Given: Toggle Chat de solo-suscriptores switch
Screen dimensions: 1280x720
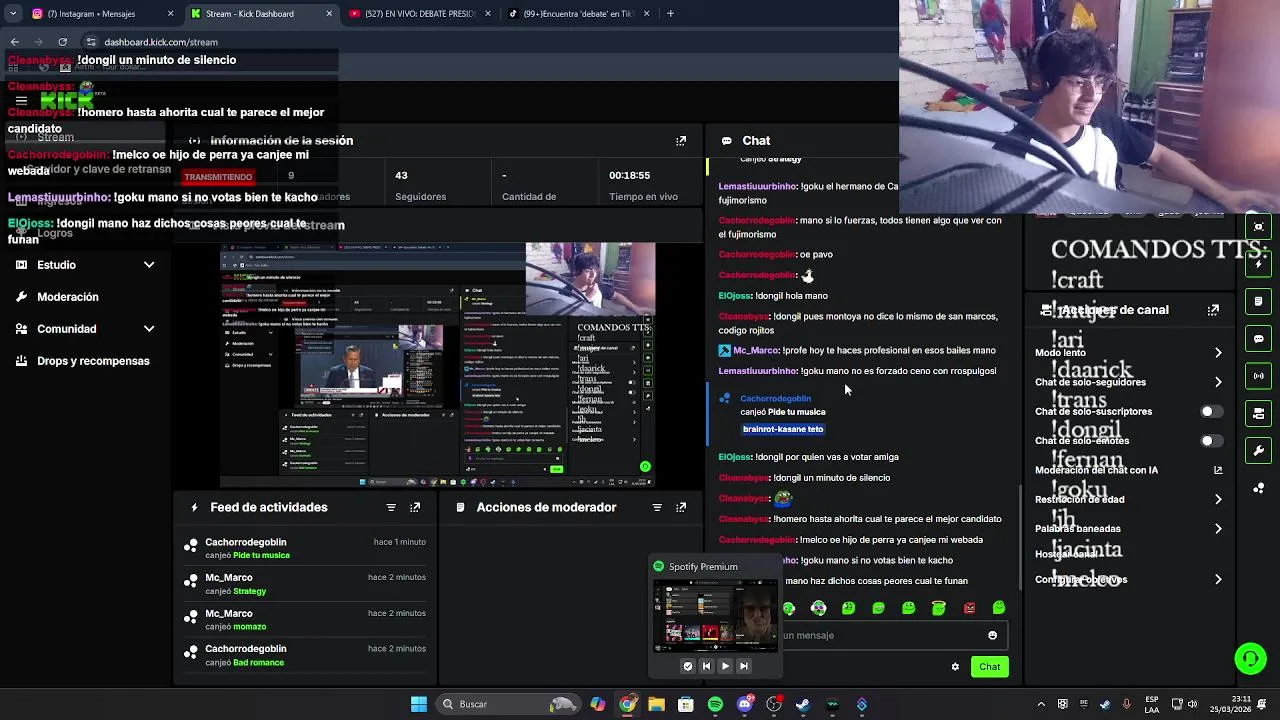Looking at the screenshot, I should tap(1210, 411).
